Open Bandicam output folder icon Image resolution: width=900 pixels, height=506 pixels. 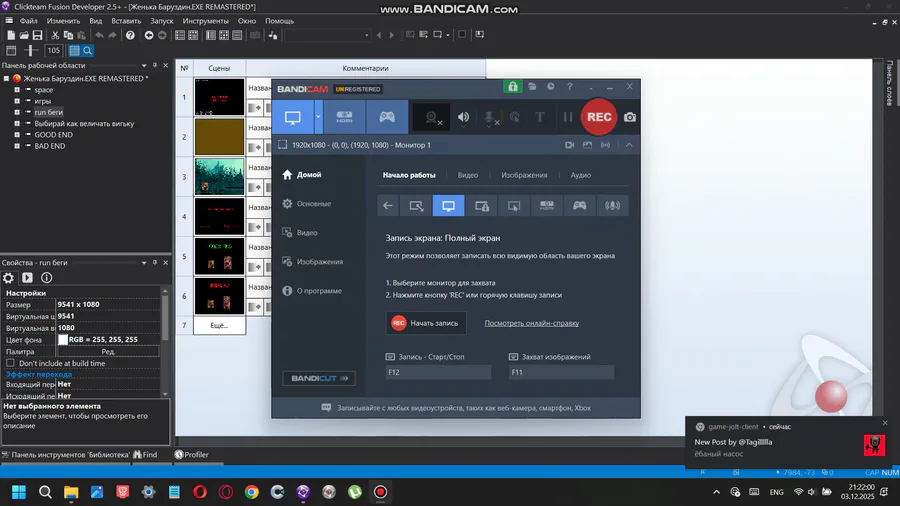click(533, 87)
